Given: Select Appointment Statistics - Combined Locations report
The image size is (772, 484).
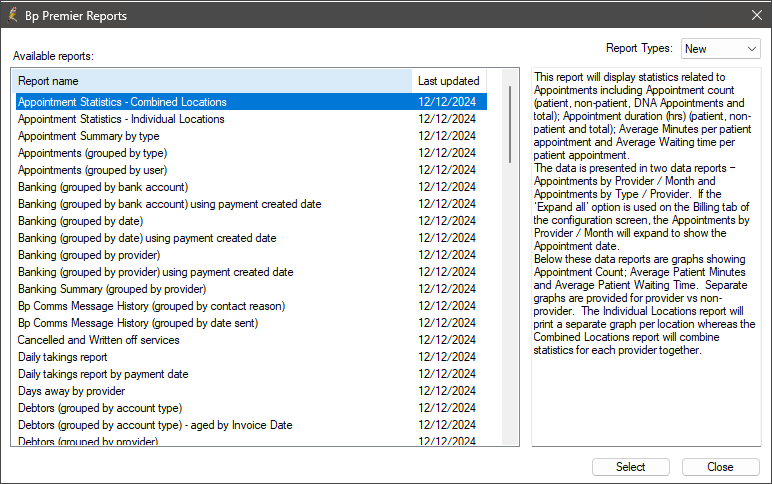Looking at the screenshot, I should tap(251, 102).
